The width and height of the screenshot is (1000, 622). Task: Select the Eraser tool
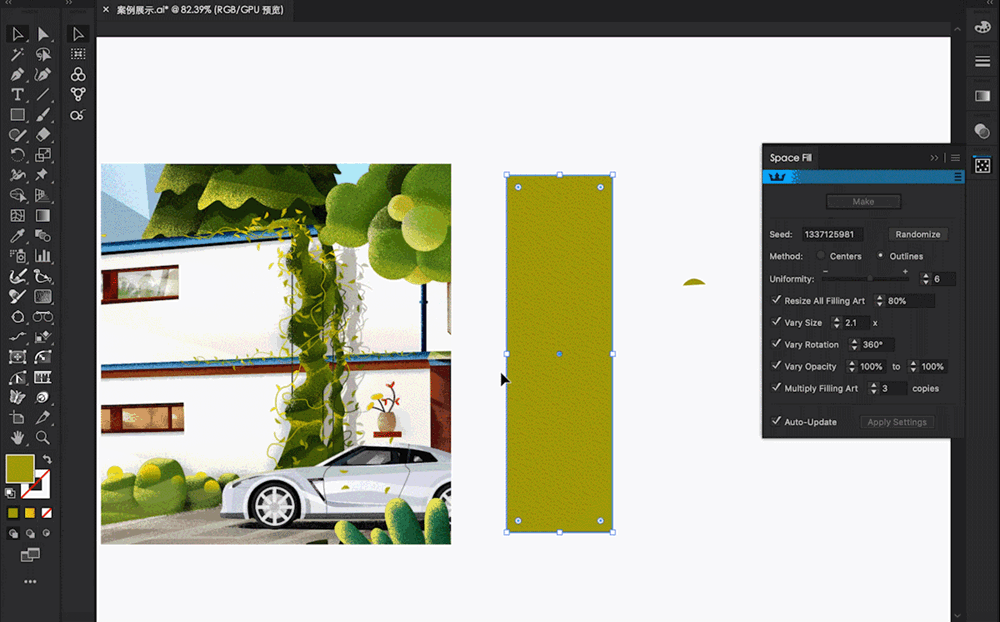coord(43,135)
